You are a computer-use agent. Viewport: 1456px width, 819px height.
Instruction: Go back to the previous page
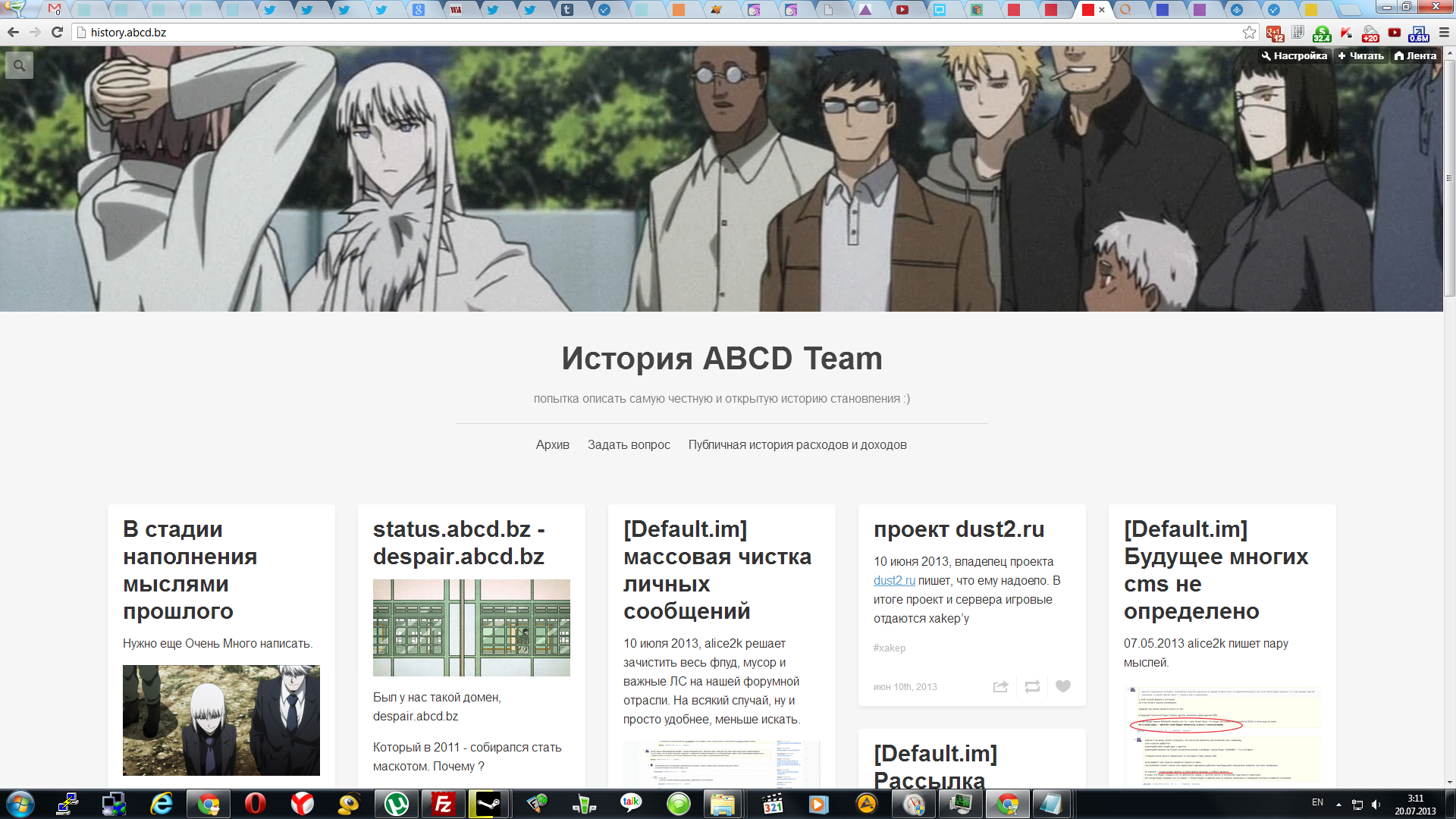coord(13,32)
